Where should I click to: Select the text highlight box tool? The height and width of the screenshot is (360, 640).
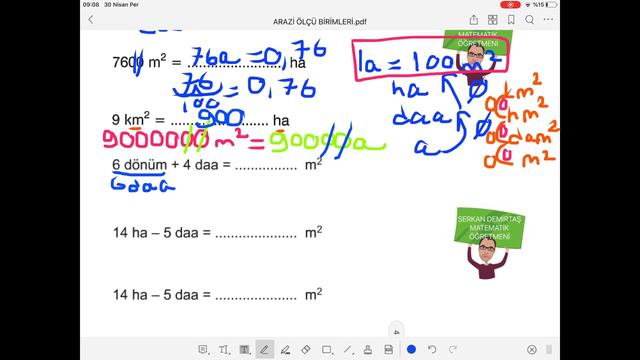coord(244,349)
